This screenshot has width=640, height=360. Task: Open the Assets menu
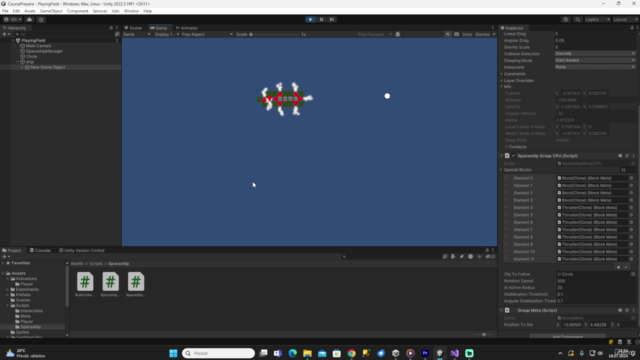[30, 11]
